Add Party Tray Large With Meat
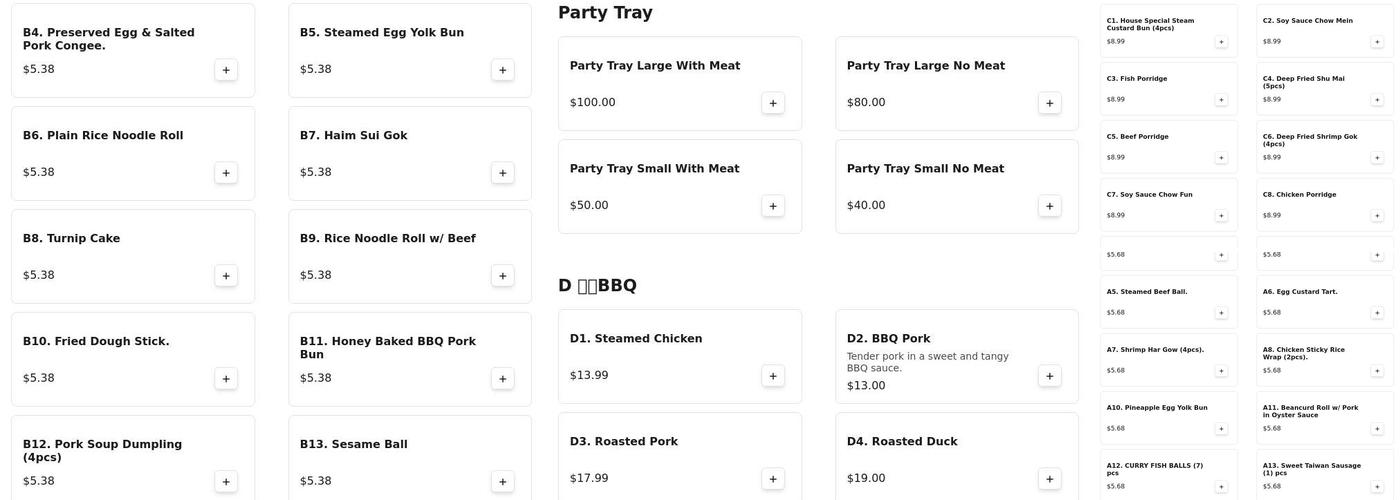 point(773,103)
